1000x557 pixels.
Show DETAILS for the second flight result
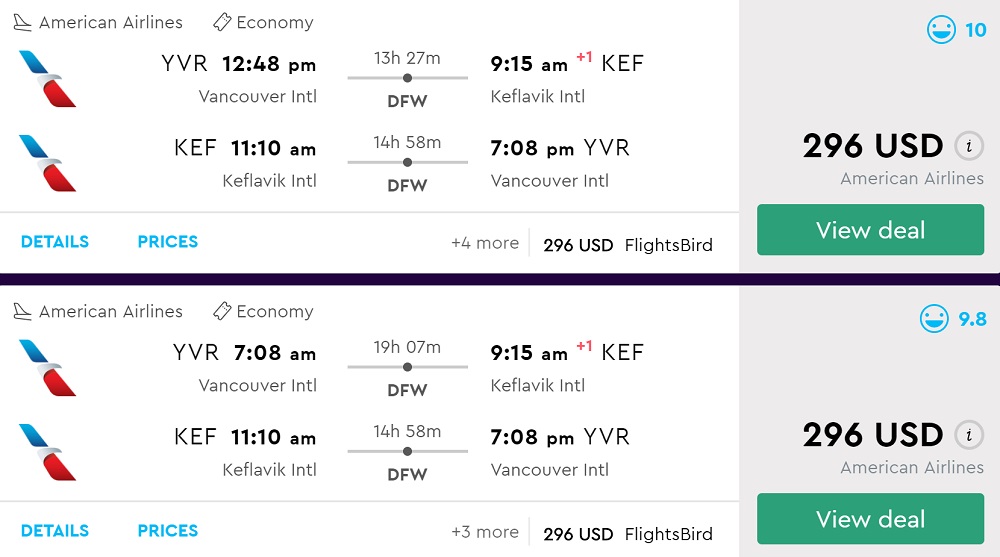(x=55, y=531)
